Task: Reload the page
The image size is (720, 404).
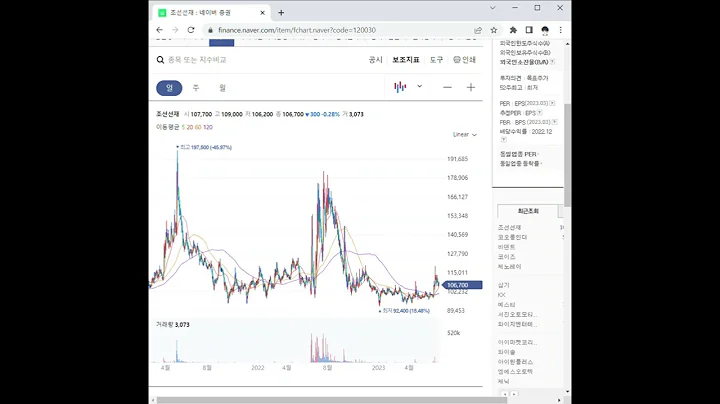Action: 191,30
